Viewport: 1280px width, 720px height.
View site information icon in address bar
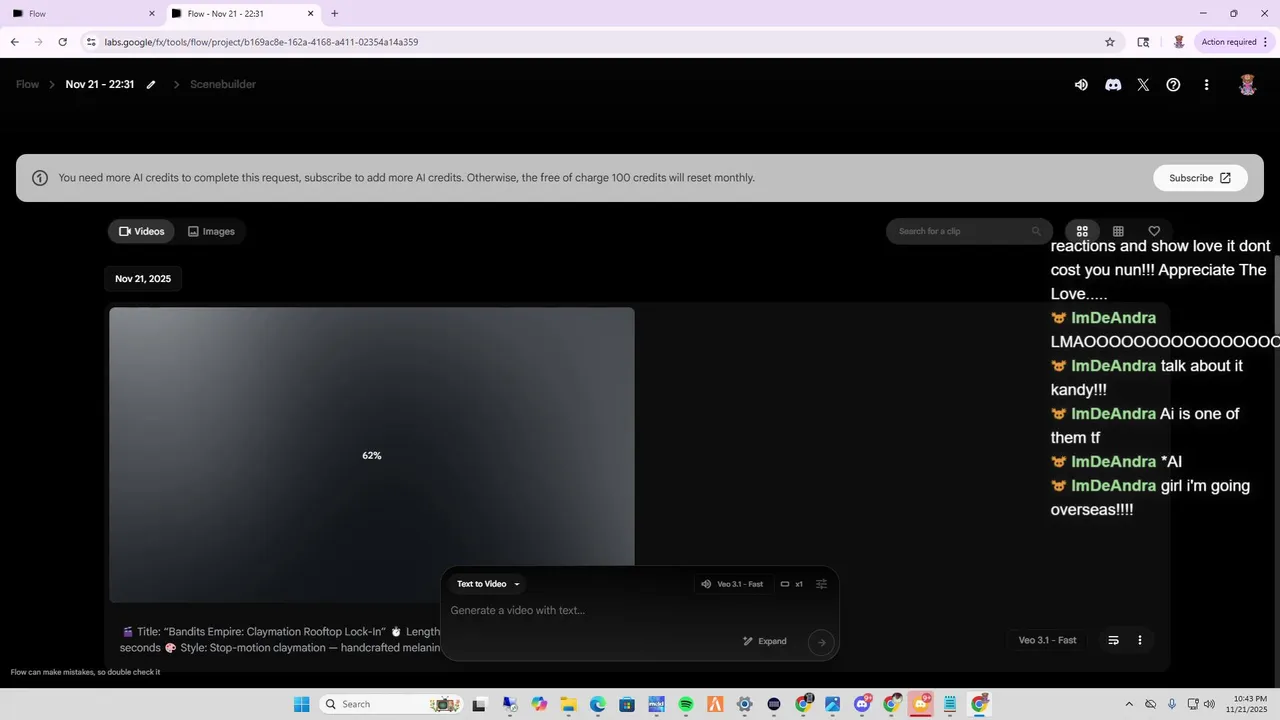[x=91, y=42]
